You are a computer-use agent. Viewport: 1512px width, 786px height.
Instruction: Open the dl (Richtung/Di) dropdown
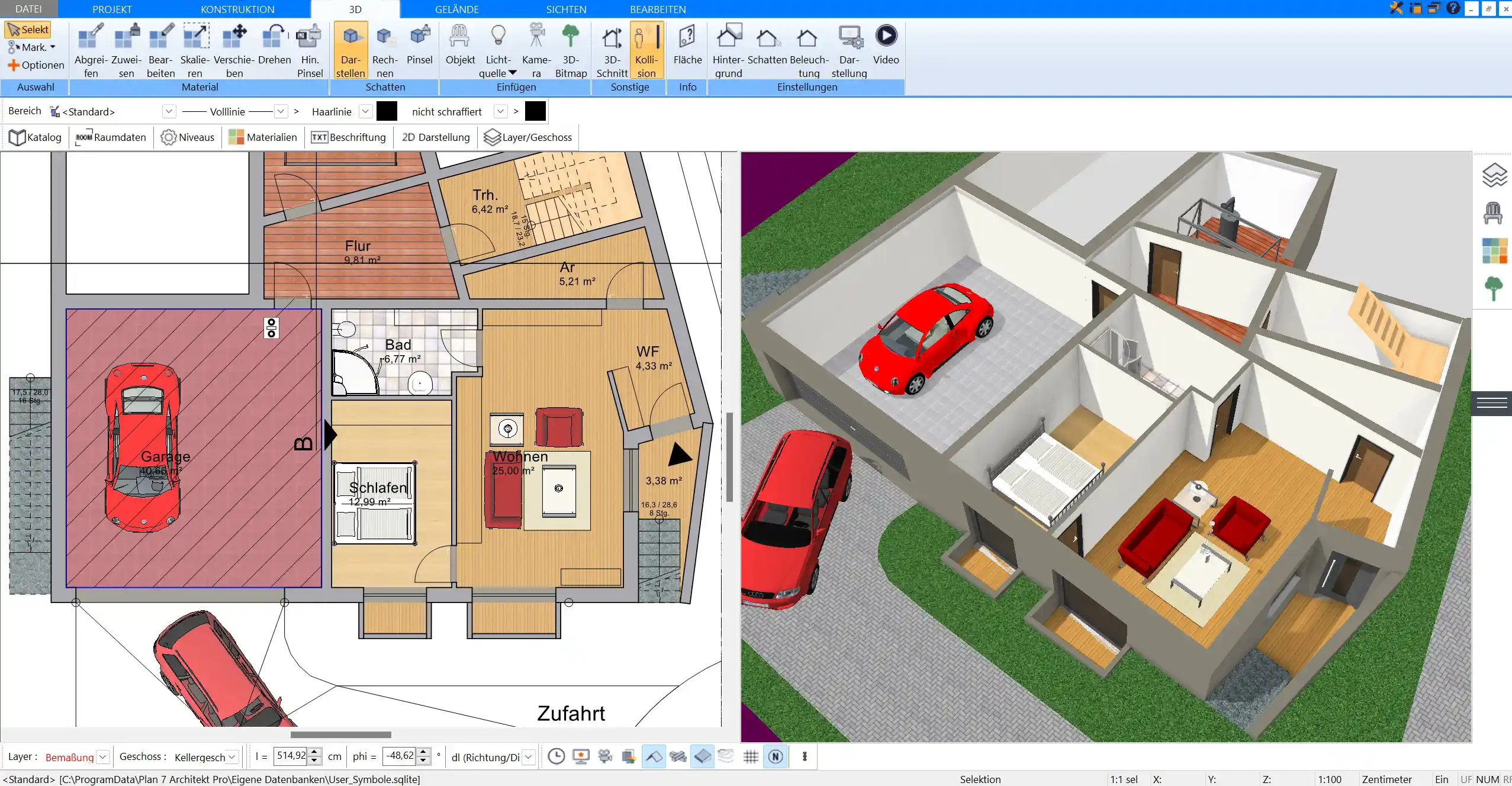pyautogui.click(x=529, y=756)
